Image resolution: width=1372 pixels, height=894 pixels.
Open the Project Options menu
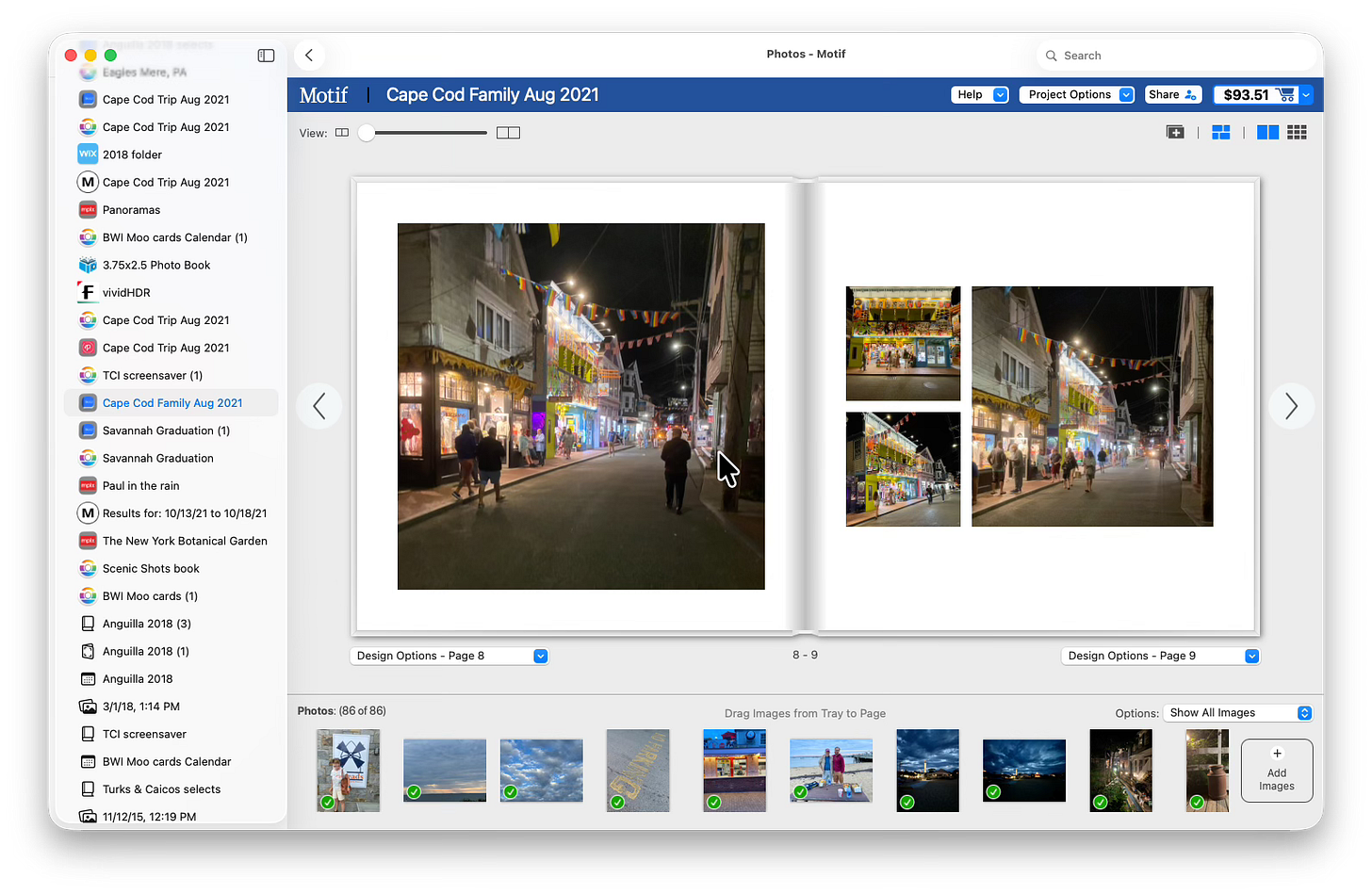click(x=1076, y=94)
